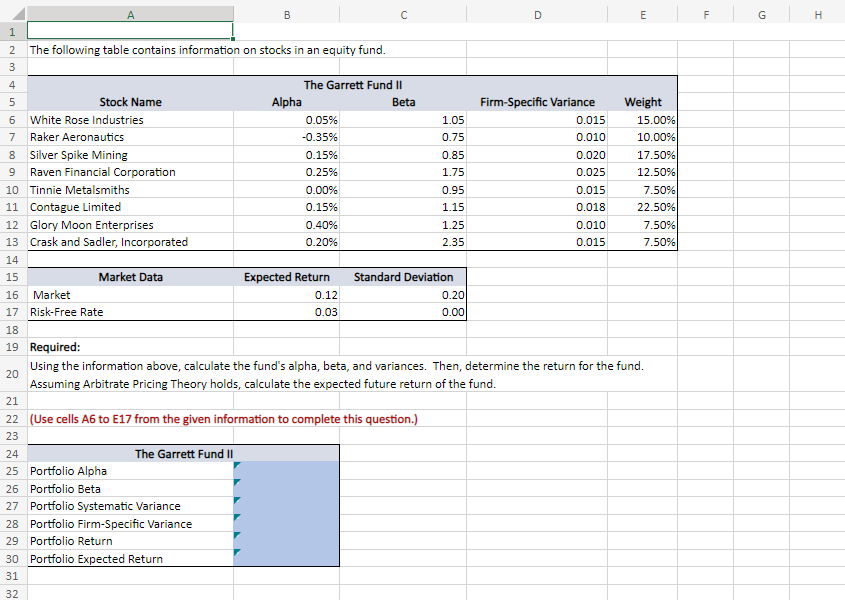Click the Garrett Fund II title merged cell

[352, 85]
